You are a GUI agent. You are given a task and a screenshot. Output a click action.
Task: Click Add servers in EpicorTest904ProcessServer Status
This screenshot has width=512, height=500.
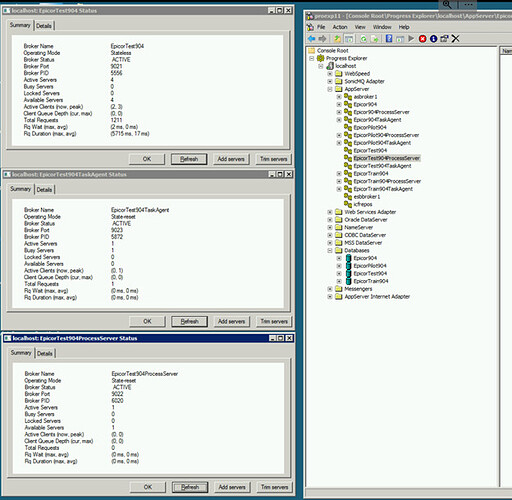click(232, 487)
